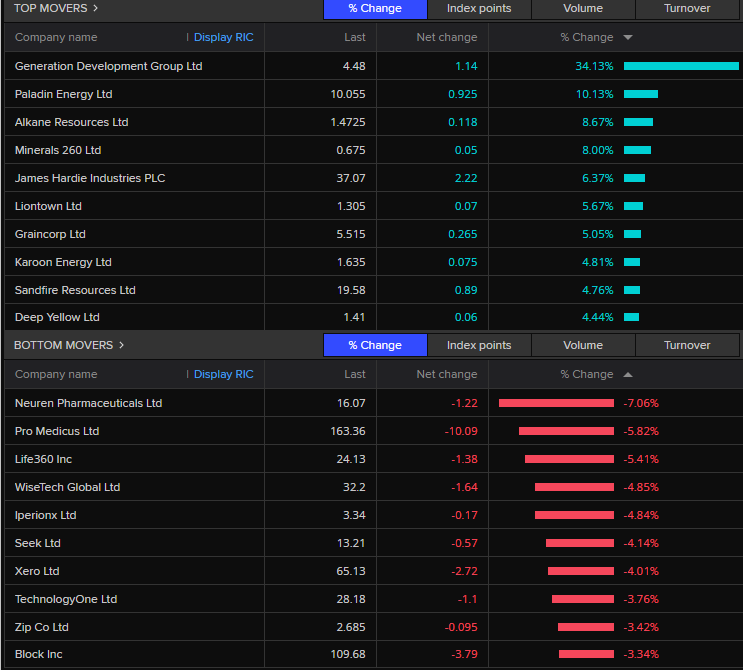Switch Bottom Movers to Turnover tab
Screen dimensions: 743x670
(x=687, y=345)
